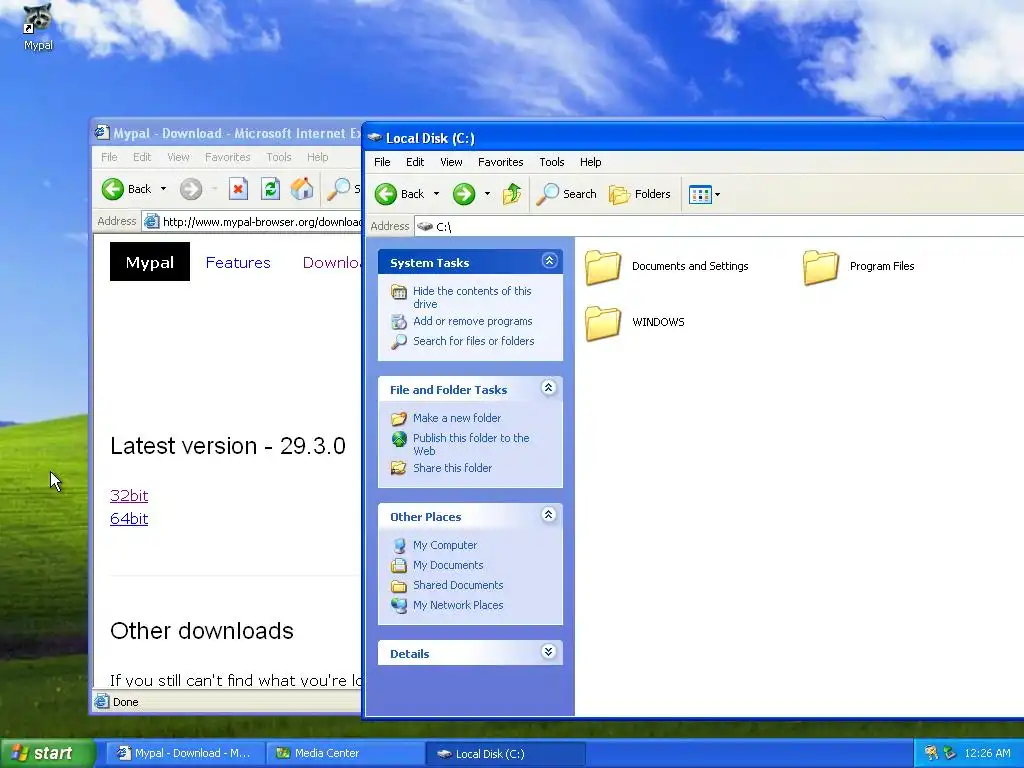Image resolution: width=1024 pixels, height=768 pixels.
Task: Open View menu in Local Disk window
Action: coord(451,162)
